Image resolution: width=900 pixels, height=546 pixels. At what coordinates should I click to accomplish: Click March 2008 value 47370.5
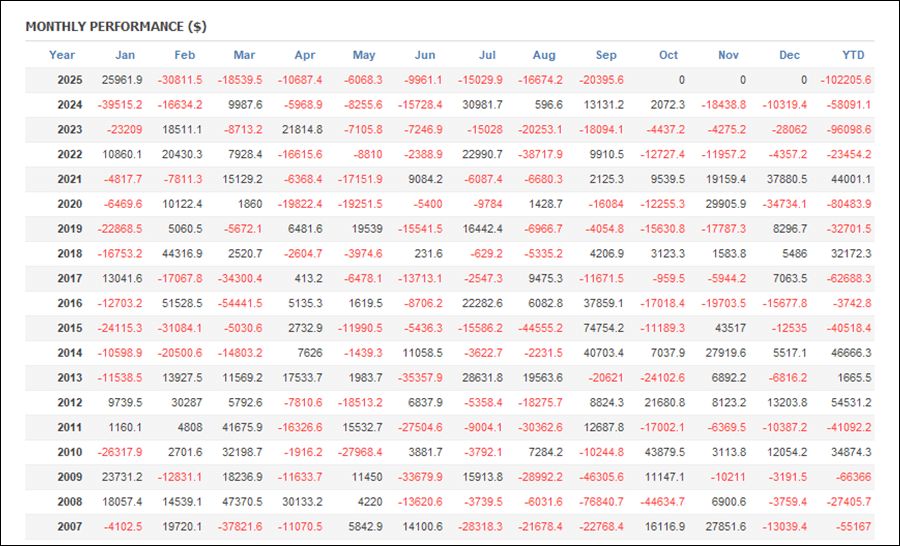pyautogui.click(x=242, y=499)
